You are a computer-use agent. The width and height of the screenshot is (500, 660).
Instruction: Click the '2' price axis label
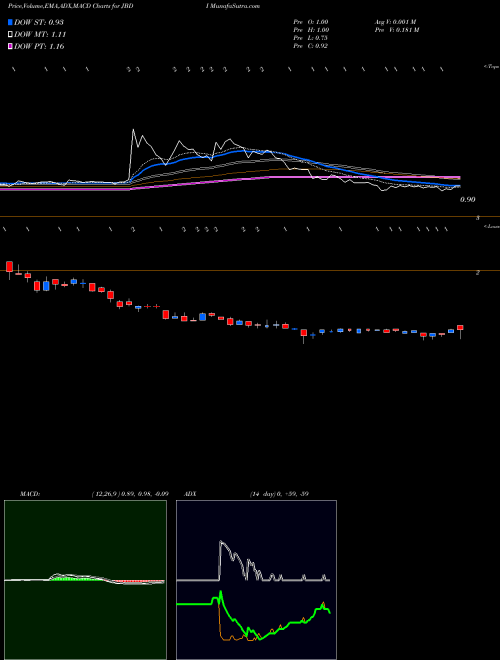click(x=478, y=273)
